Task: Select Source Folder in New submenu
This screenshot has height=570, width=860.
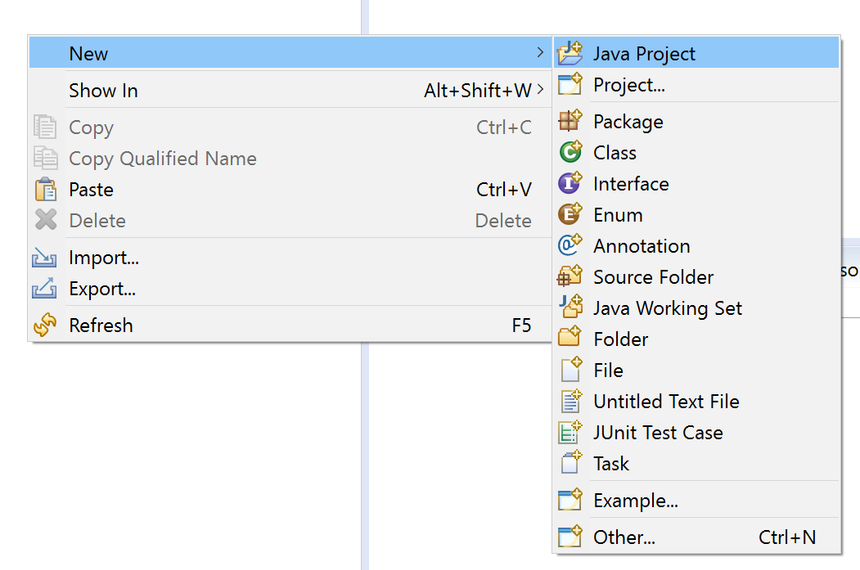Action: pos(653,277)
